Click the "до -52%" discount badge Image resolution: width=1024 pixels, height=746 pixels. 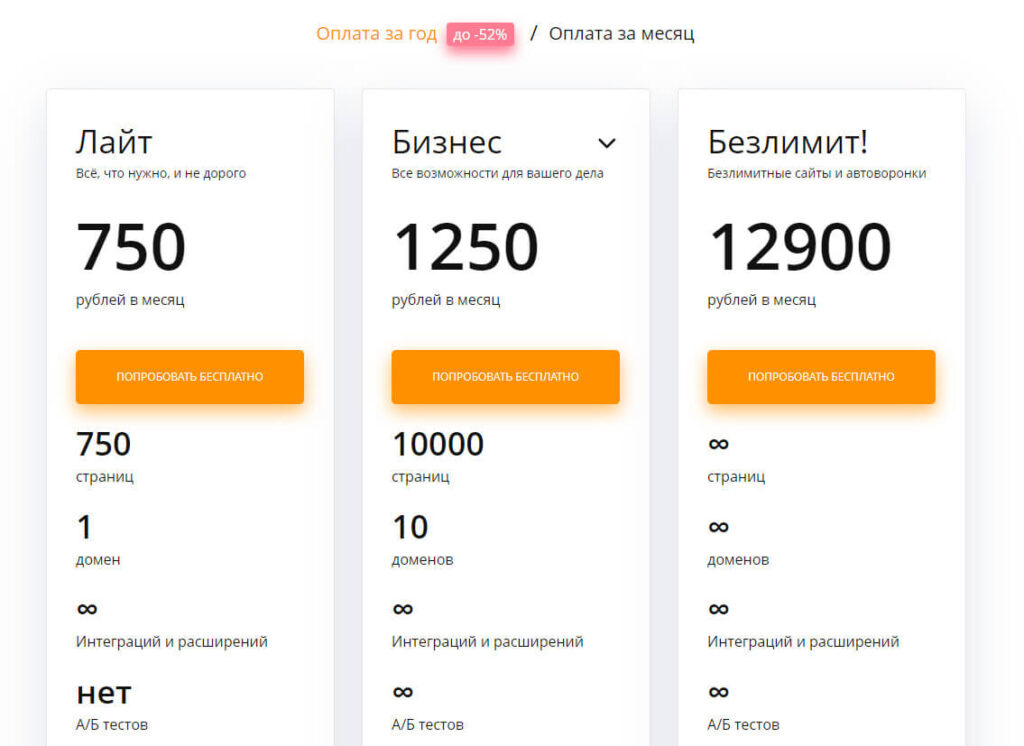[x=480, y=35]
